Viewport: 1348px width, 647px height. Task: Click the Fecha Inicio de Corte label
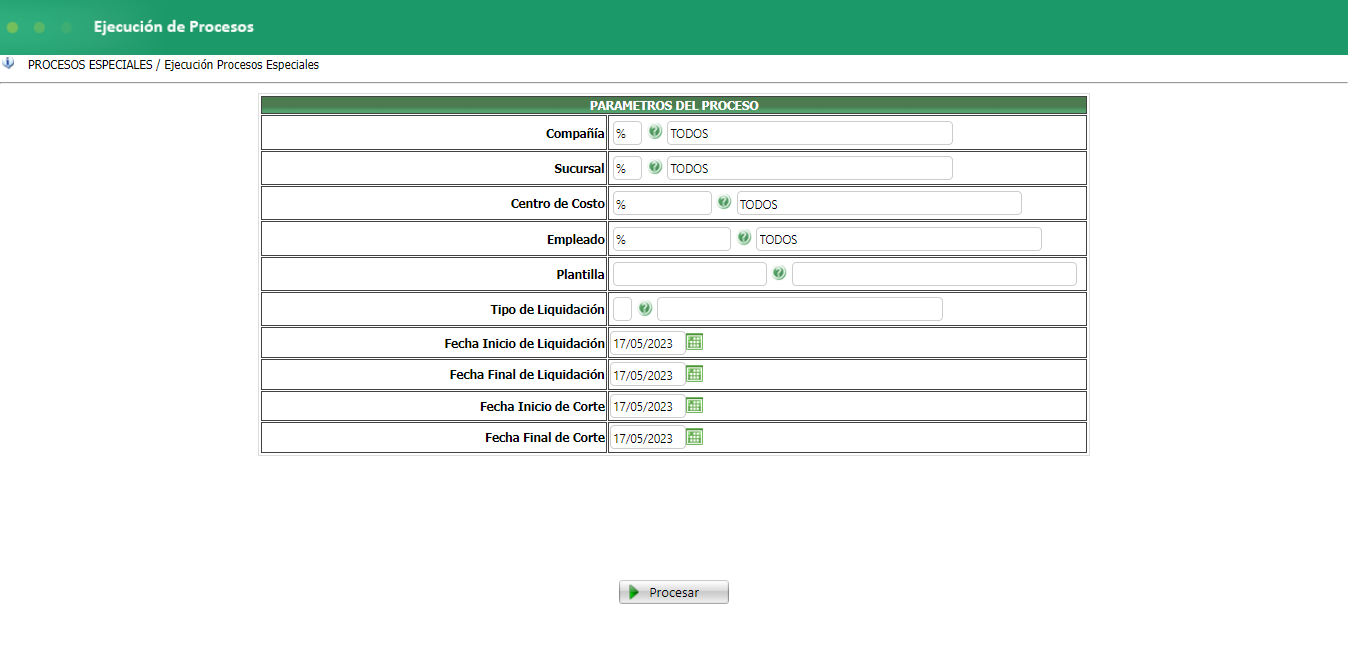(542, 406)
